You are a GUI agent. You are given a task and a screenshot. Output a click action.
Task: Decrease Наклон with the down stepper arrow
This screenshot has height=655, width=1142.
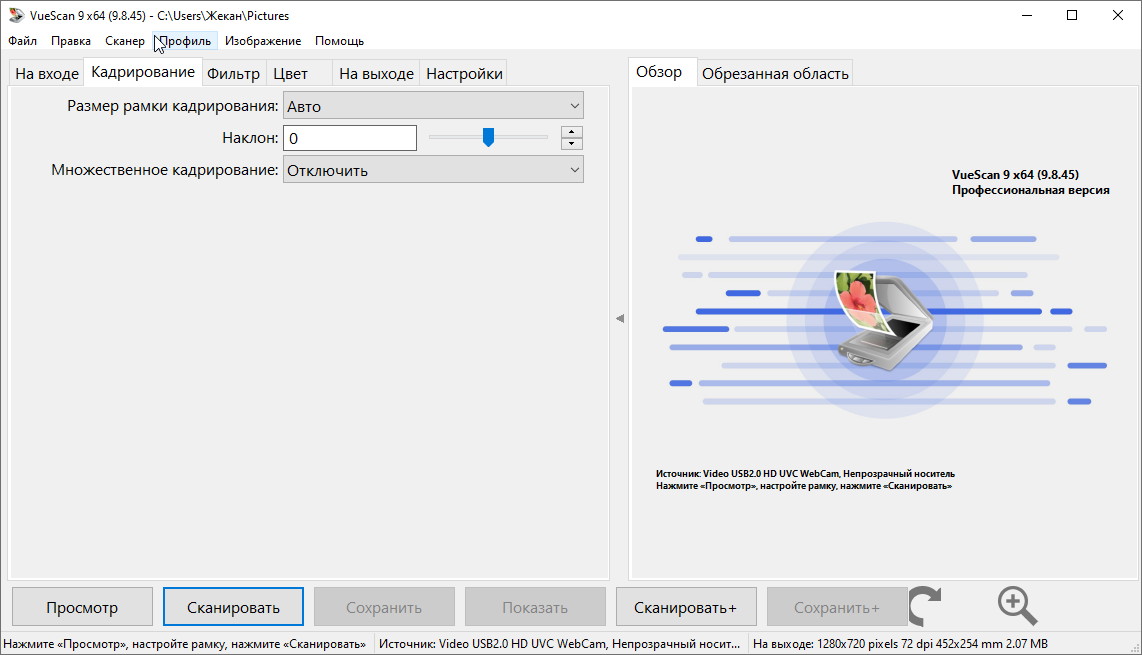[572, 144]
